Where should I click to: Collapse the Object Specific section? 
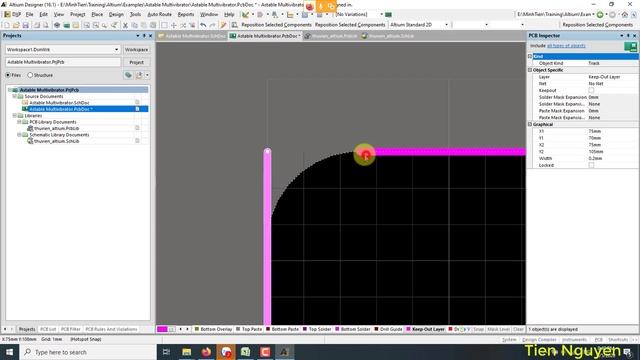[530, 70]
